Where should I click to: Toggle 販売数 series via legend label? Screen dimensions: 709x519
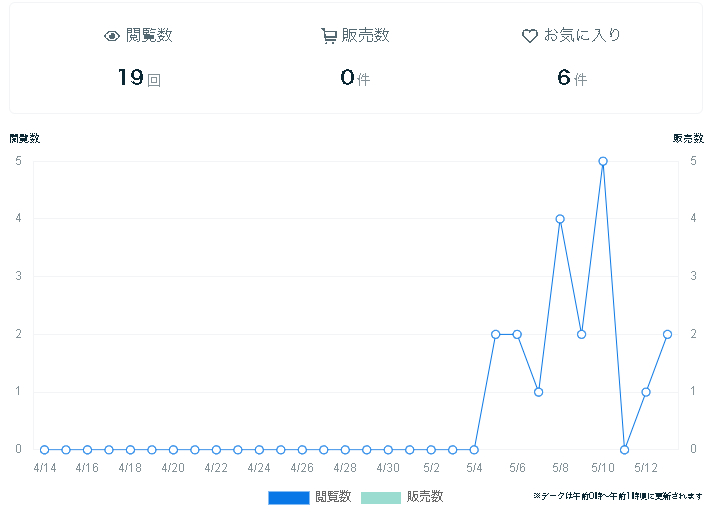(425, 497)
